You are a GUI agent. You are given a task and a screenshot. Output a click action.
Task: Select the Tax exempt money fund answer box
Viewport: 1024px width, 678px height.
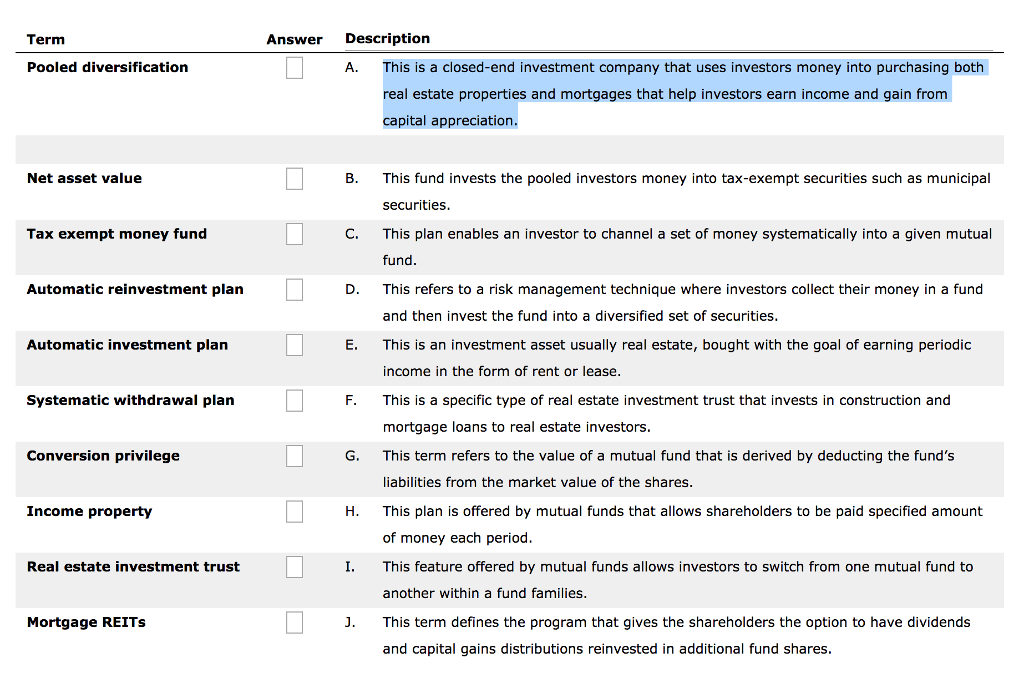(x=294, y=234)
